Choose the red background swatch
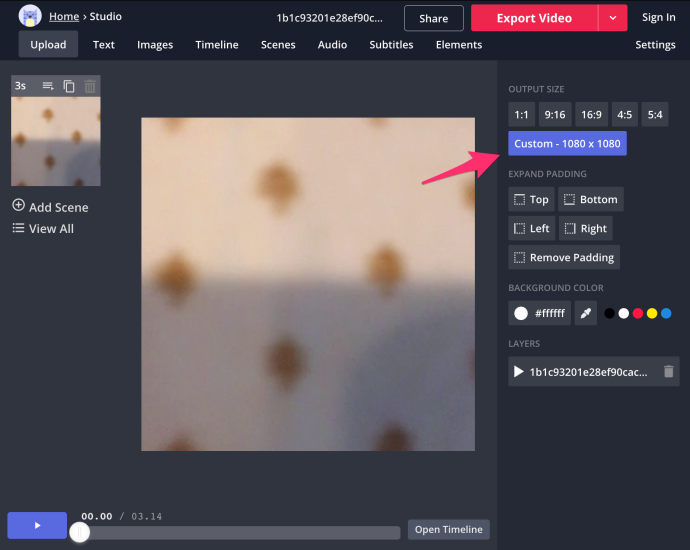The height and width of the screenshot is (550, 690). click(x=638, y=313)
